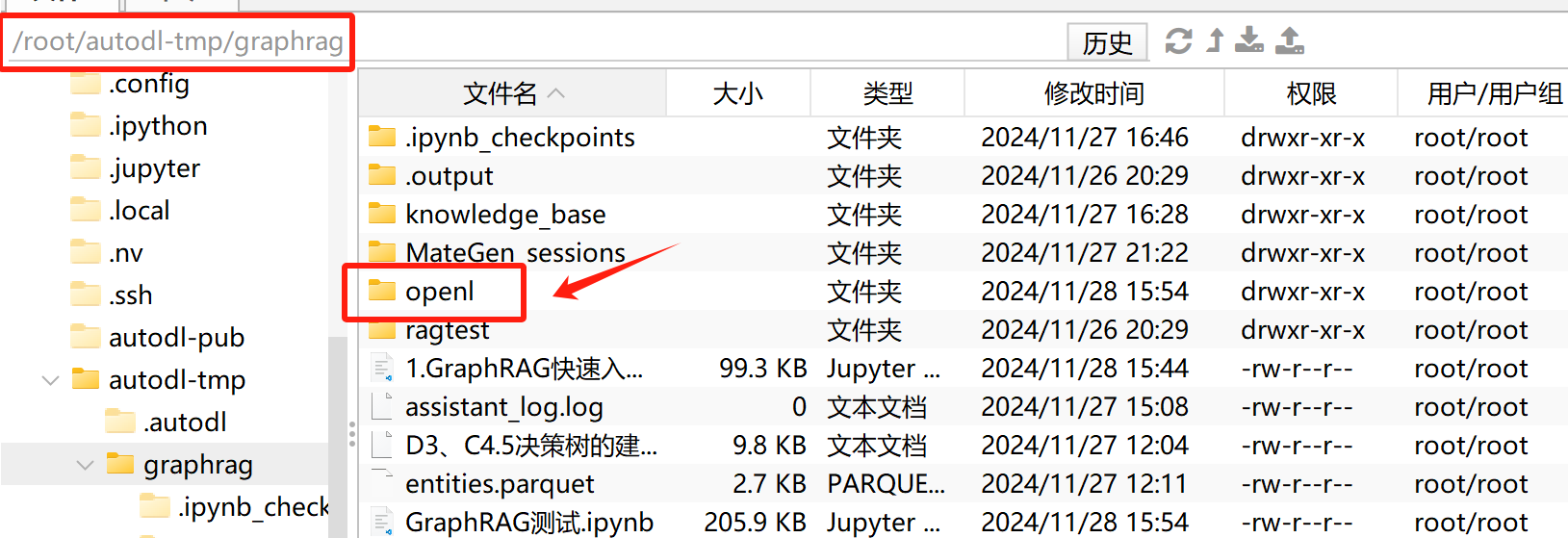Click the panel splitter grip handle

coord(352,436)
